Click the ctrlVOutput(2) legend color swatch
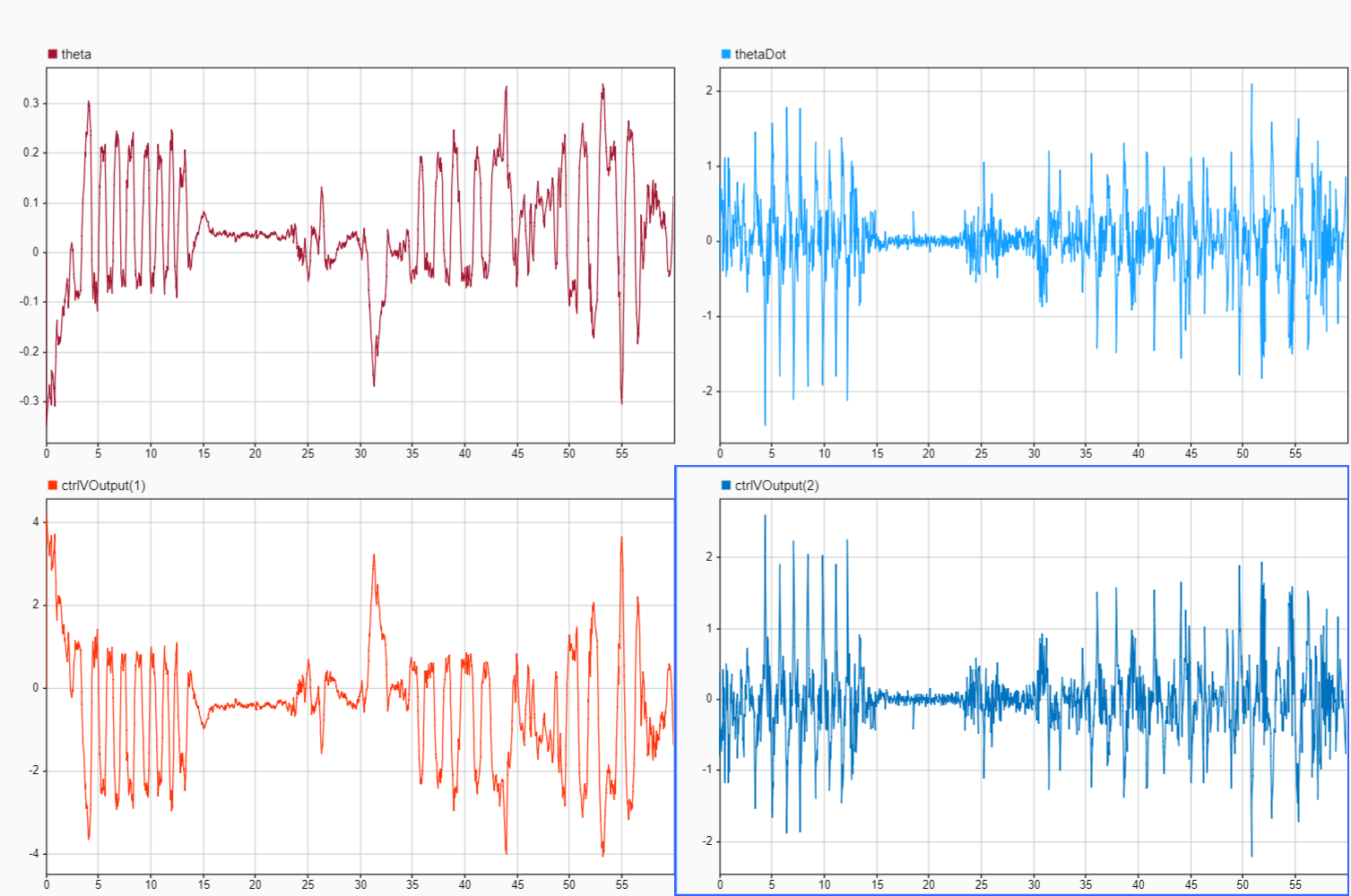 click(726, 486)
